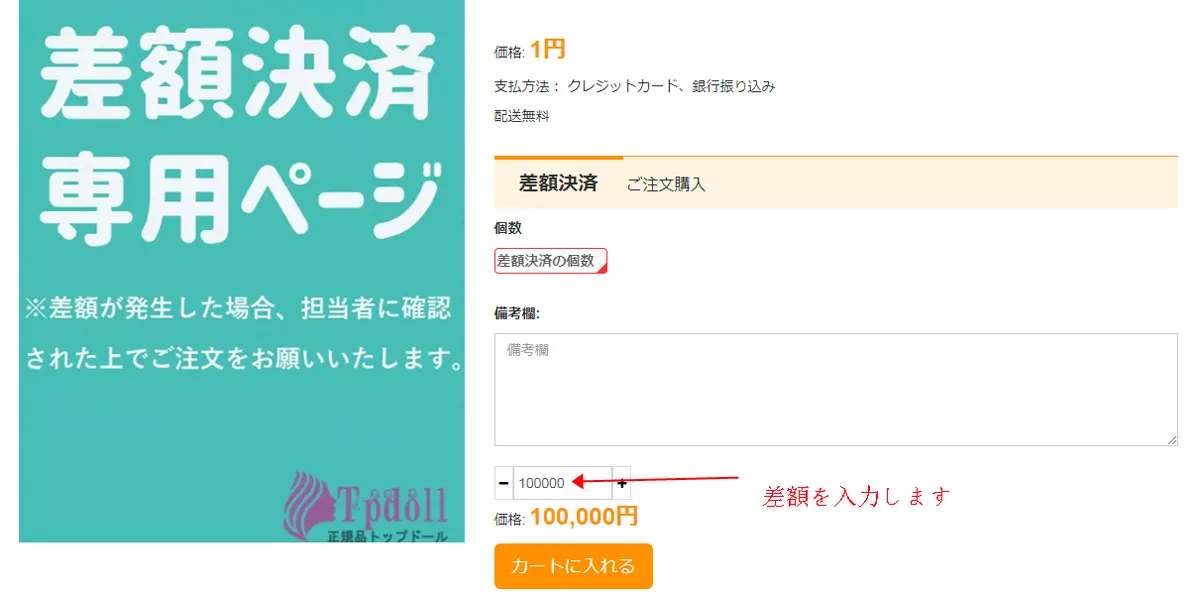This screenshot has height=600, width=1200.
Task: Open the ご注文購入 tab
Action: pos(666,184)
